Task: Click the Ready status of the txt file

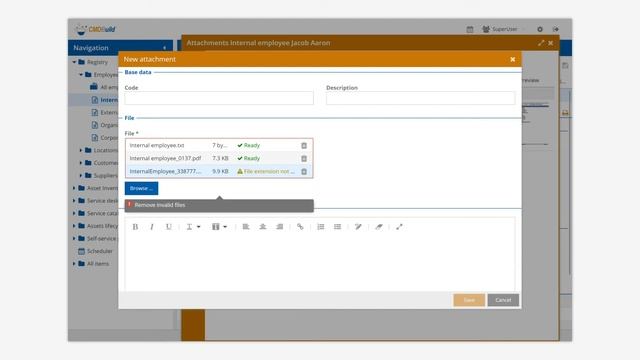Action: click(x=249, y=146)
